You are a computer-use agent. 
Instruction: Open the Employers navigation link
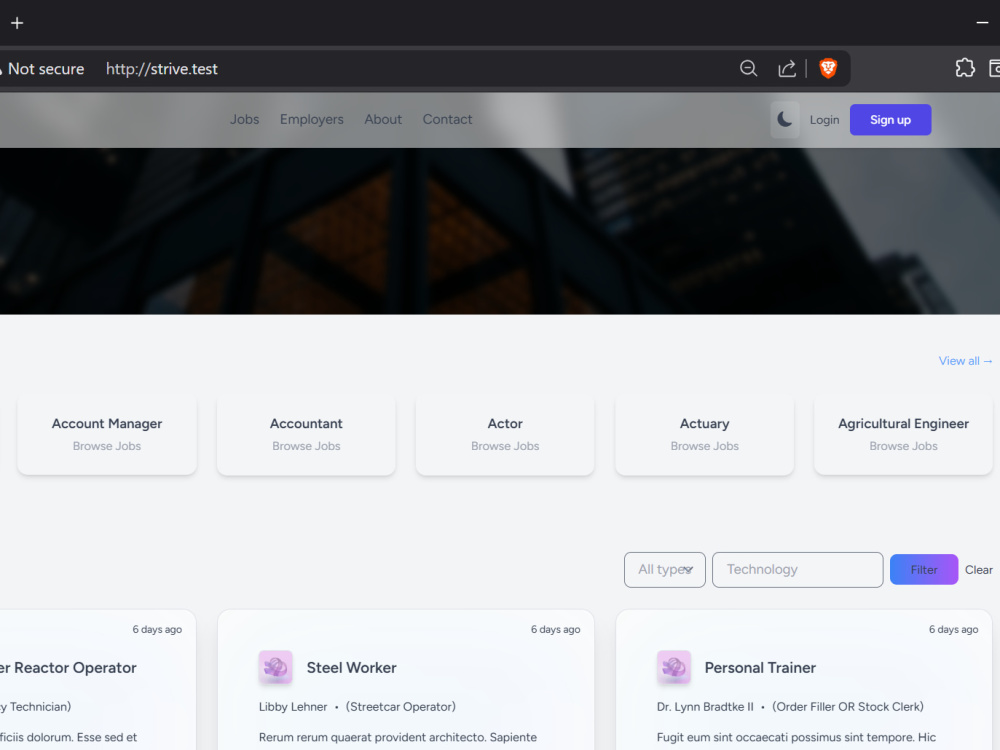point(312,119)
